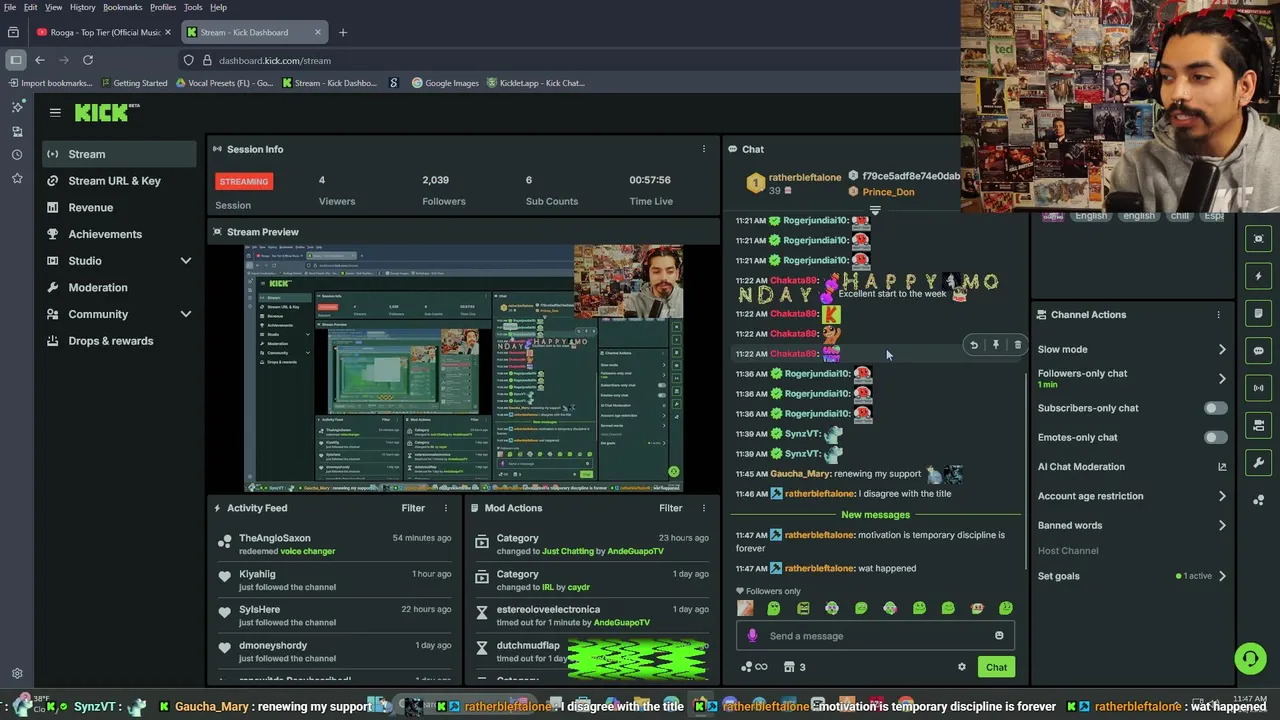Filter the Mod Actions list
This screenshot has height=720, width=1280.
point(670,508)
